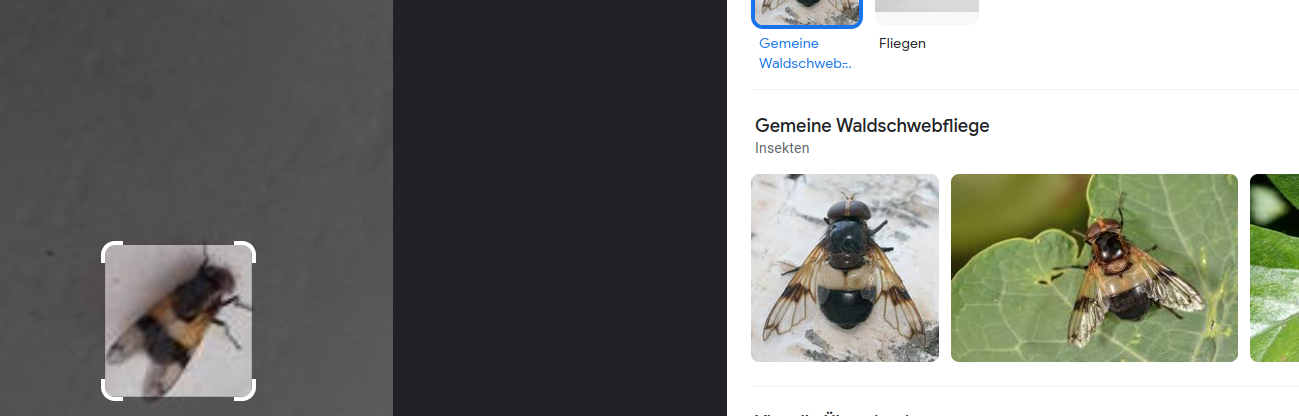
Task: Click the small dark speck on the wall
Action: click(52, 252)
